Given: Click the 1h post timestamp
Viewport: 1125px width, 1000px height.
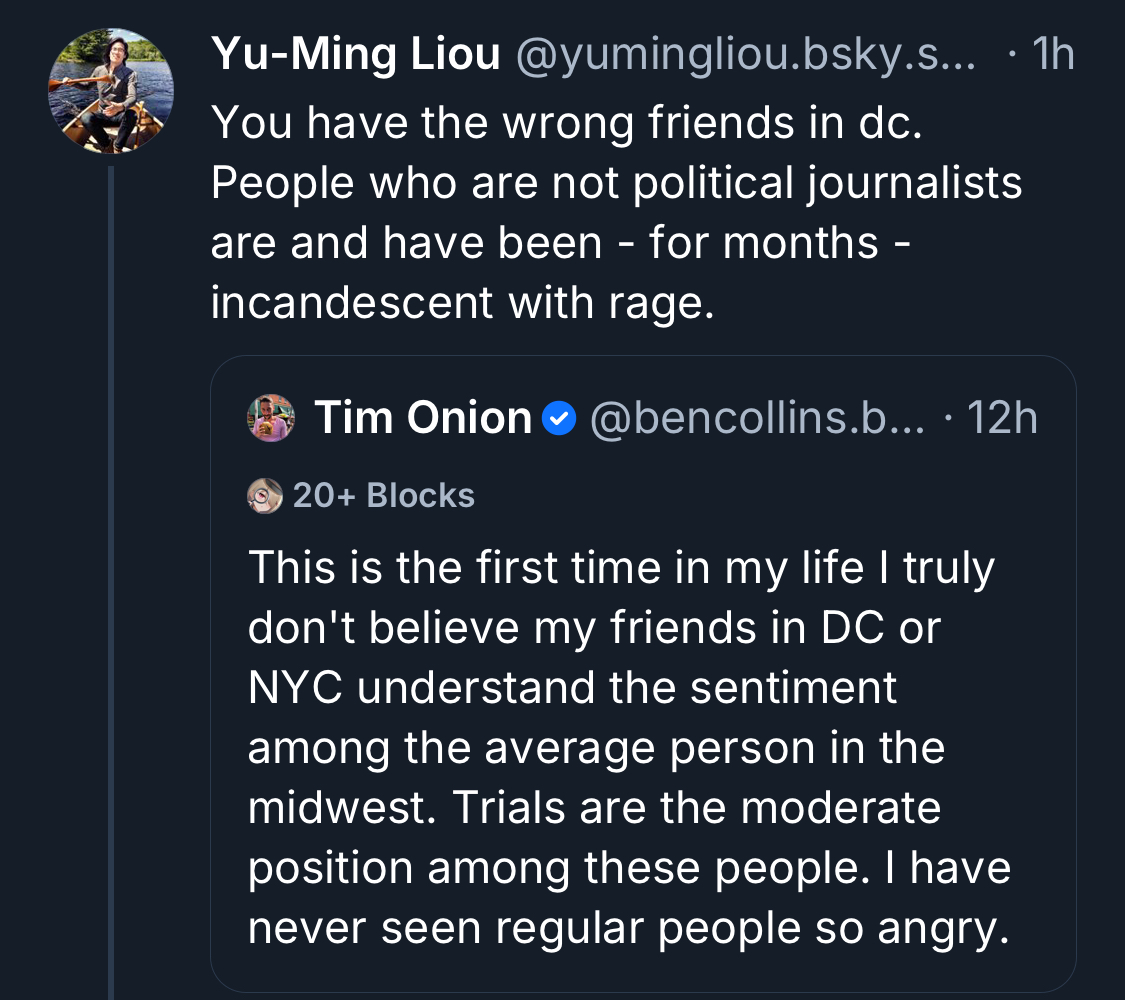Looking at the screenshot, I should [x=1052, y=56].
